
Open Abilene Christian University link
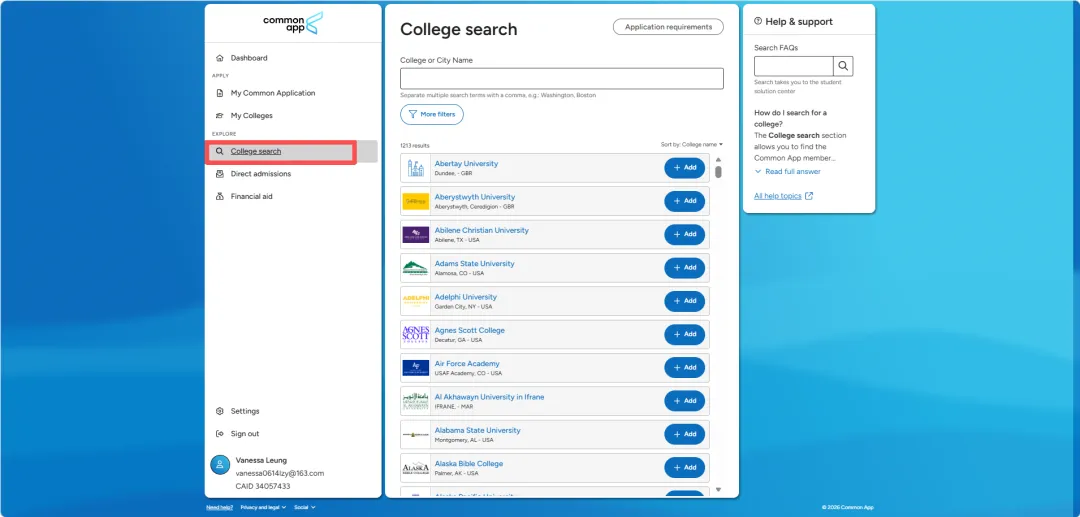481,230
